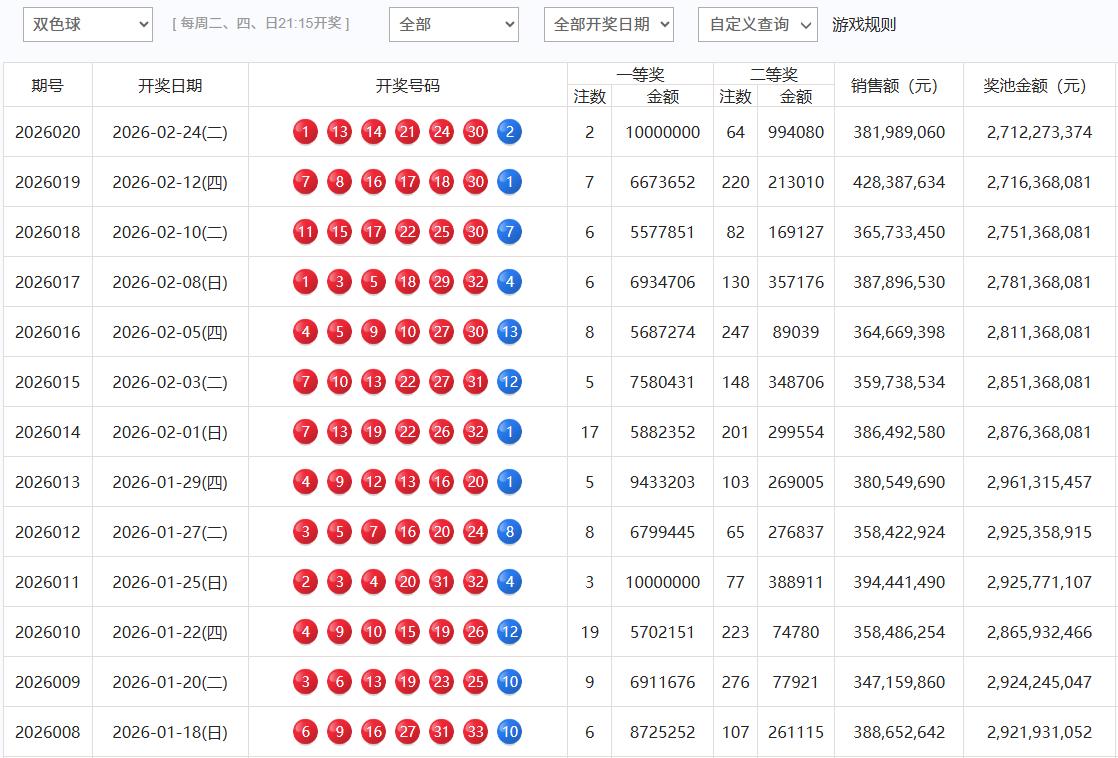Click the blue ball 7 in row 2026018
The width and height of the screenshot is (1118, 758).
[509, 232]
